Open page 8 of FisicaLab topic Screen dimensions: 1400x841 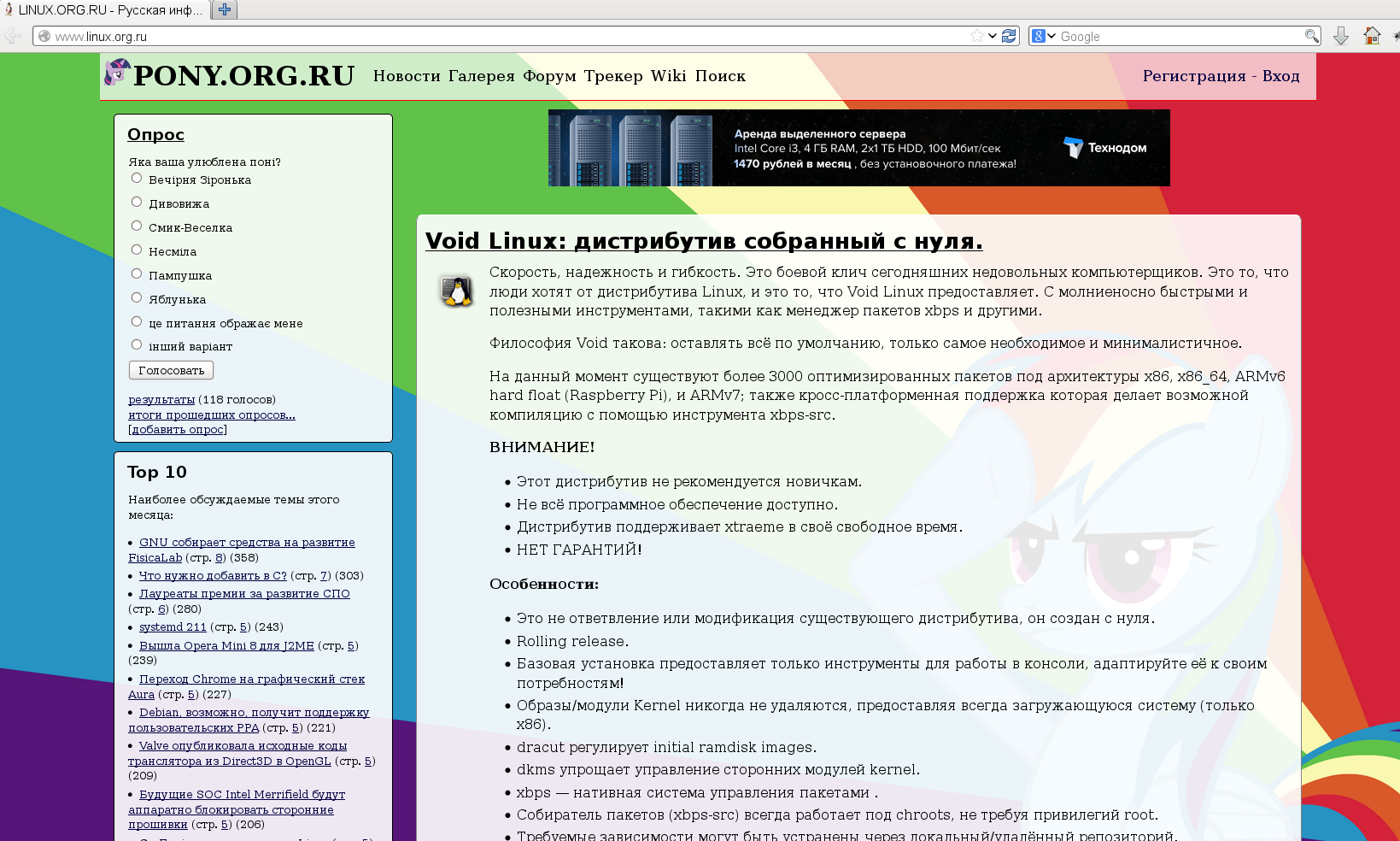pos(219,557)
